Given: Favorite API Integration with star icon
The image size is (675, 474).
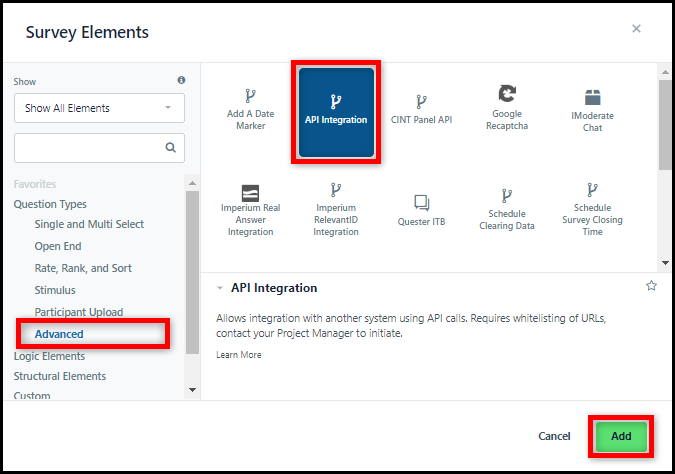Looking at the screenshot, I should pos(651,286).
